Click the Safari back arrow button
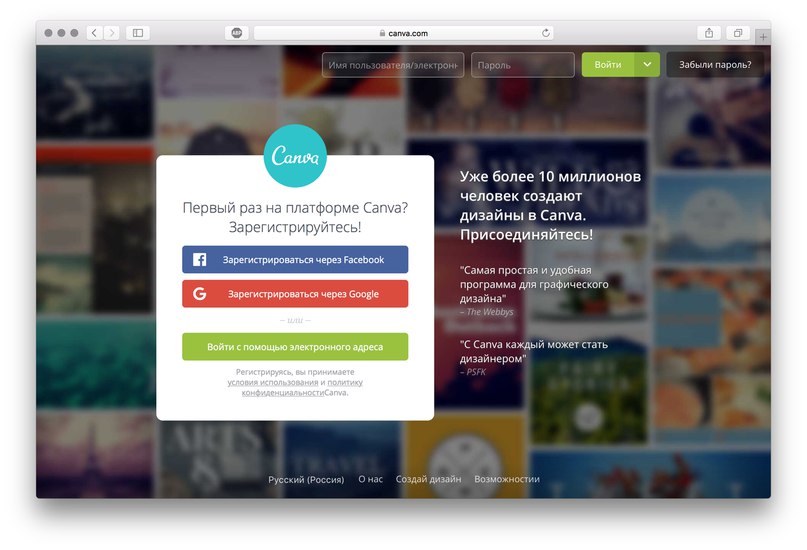The height and width of the screenshot is (550, 807). point(94,33)
